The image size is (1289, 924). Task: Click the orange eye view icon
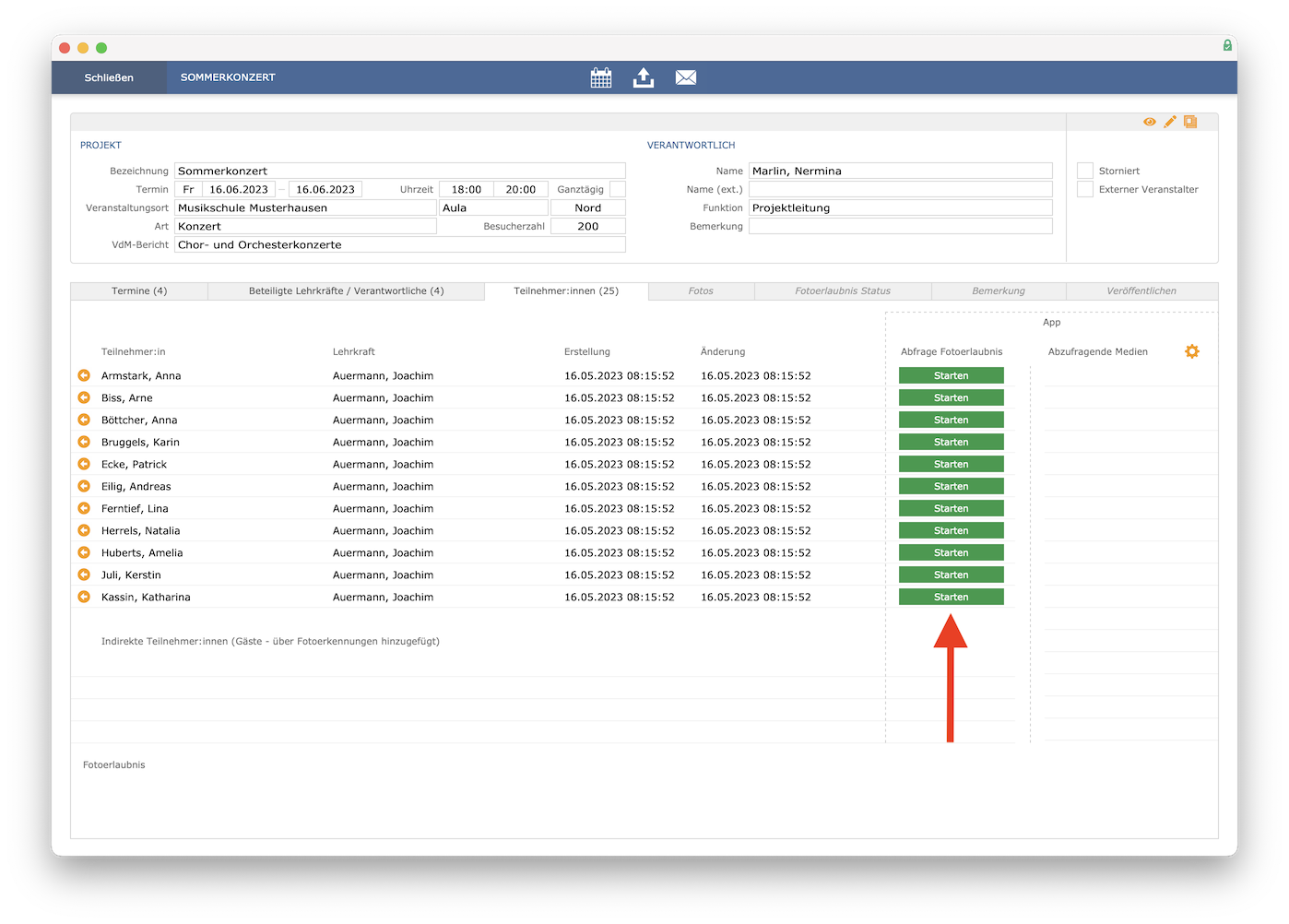[1150, 122]
